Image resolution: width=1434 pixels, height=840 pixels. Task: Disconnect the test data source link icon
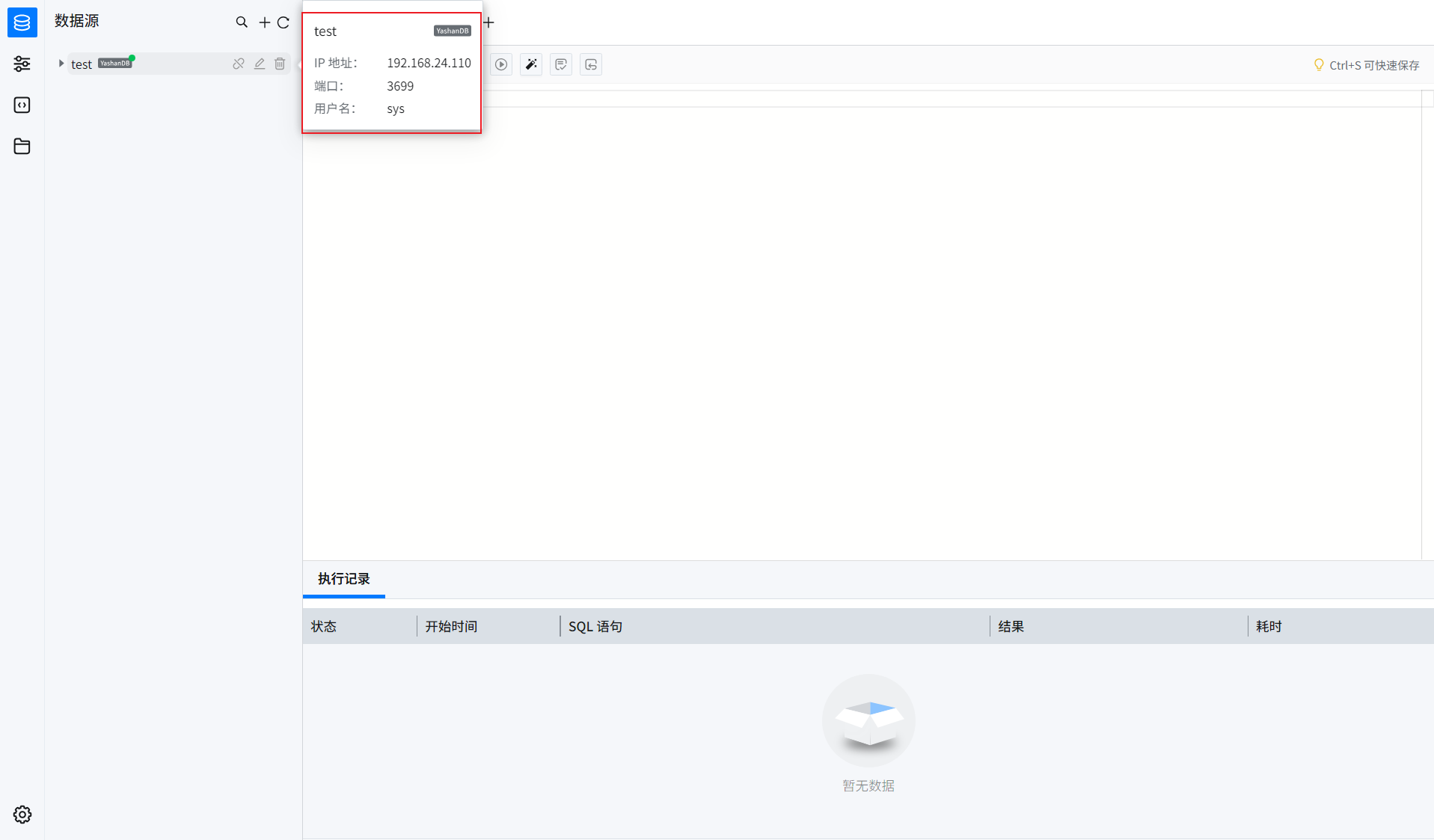pos(239,64)
